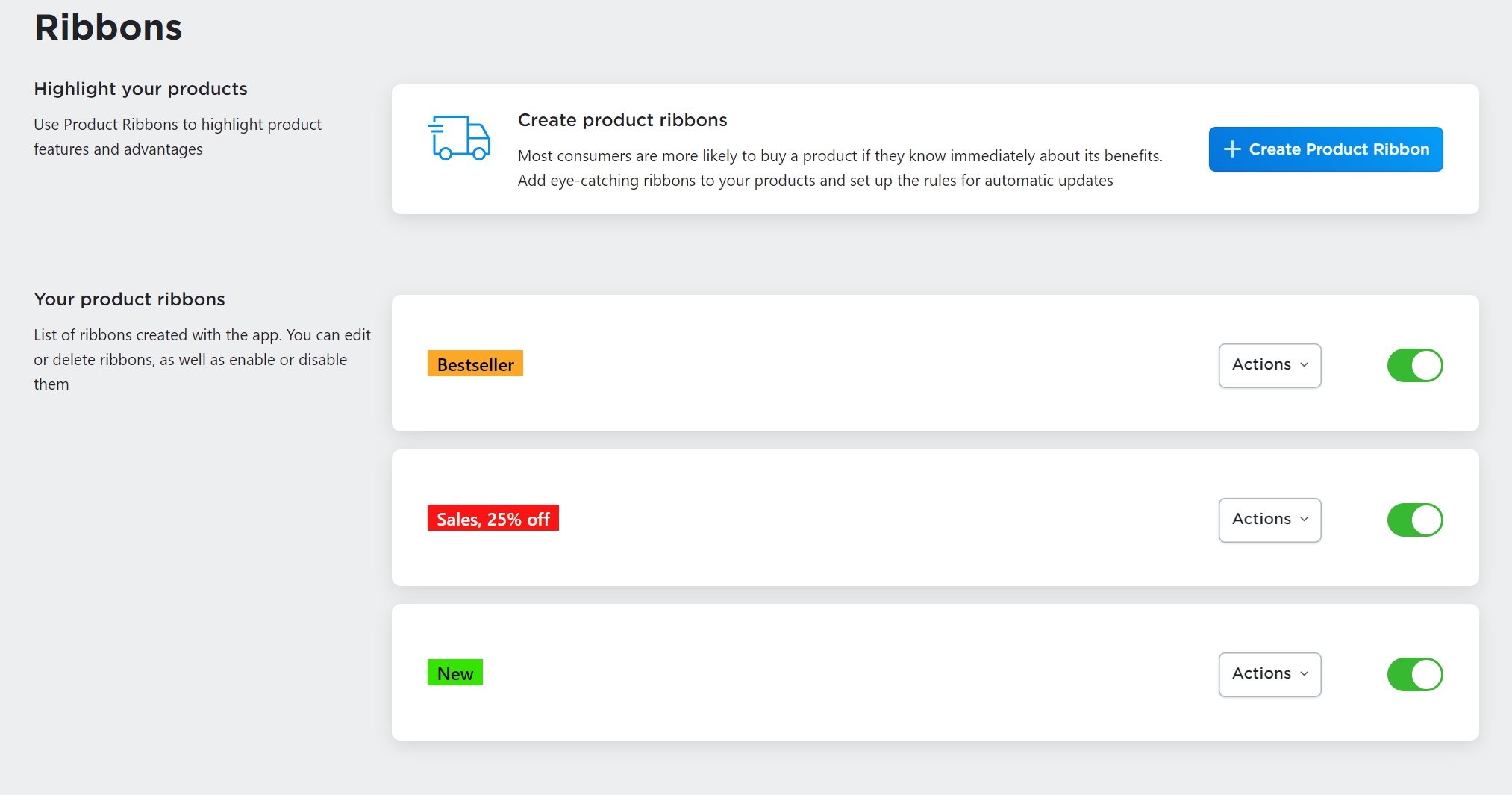Select the orange Bestseller ribbon label
1512x795 pixels.
[475, 364]
